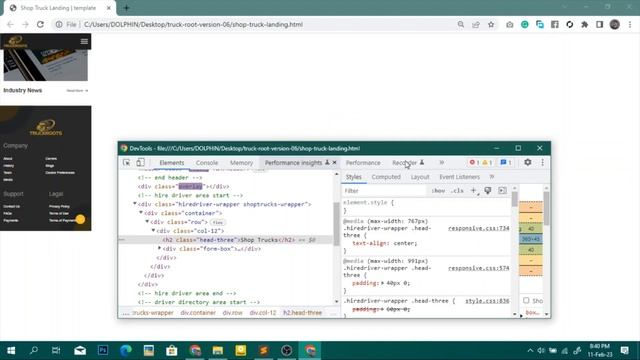Open style.css:836 source link
This screenshot has height=360, width=640.
[487, 301]
